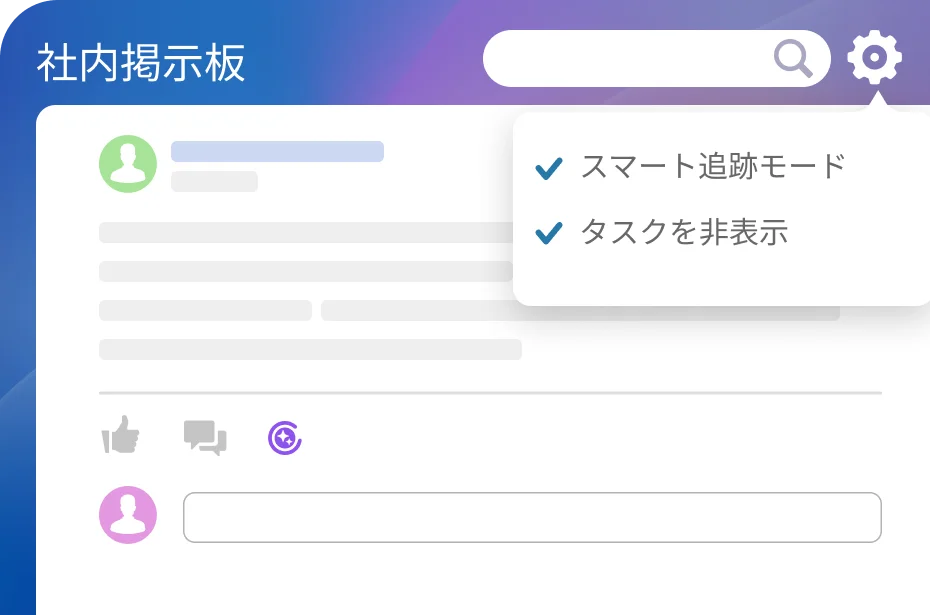This screenshot has height=615, width=930.
Task: Open settings with the gear icon
Action: [x=874, y=59]
